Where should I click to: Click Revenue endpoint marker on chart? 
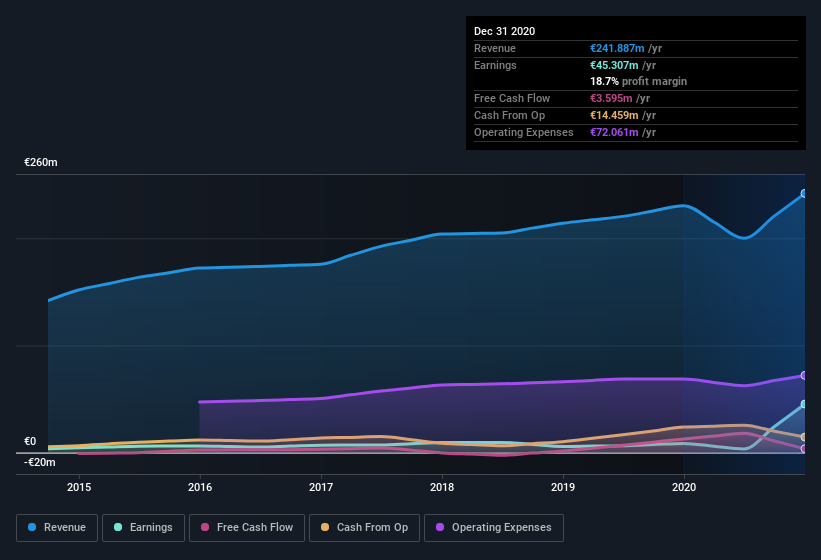(x=804, y=194)
